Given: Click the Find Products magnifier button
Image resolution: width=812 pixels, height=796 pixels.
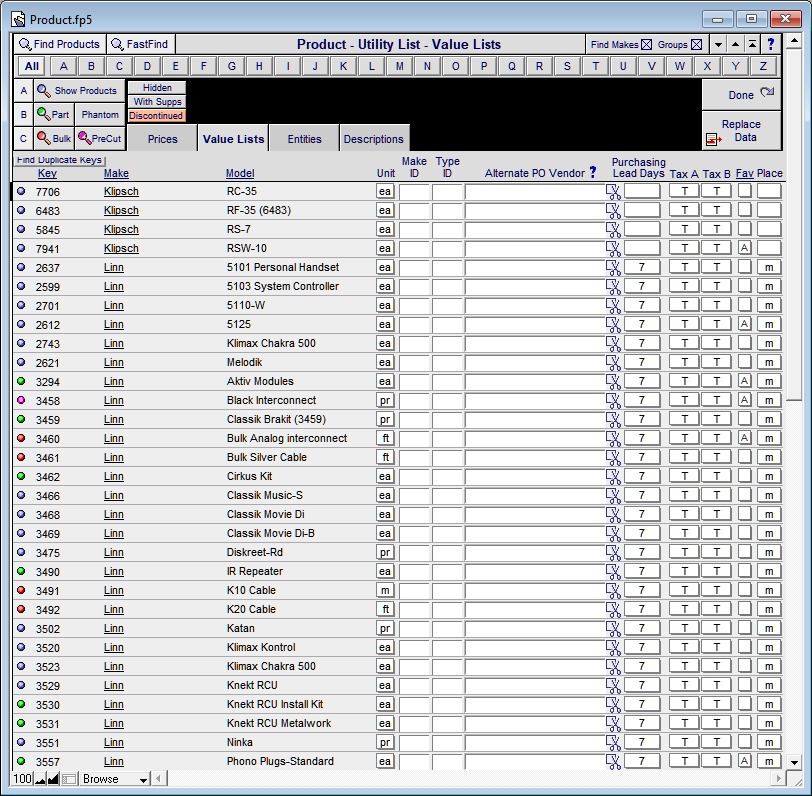Looking at the screenshot, I should tap(60, 44).
